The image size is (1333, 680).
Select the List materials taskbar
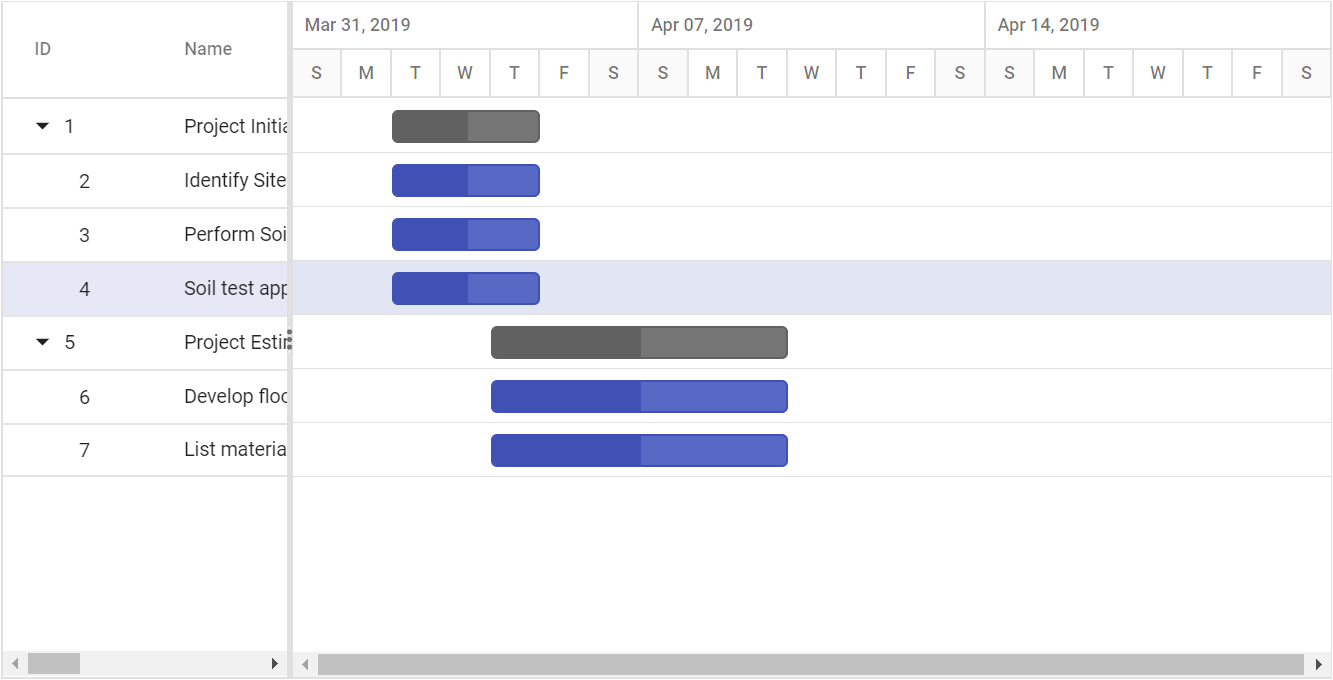(x=639, y=450)
